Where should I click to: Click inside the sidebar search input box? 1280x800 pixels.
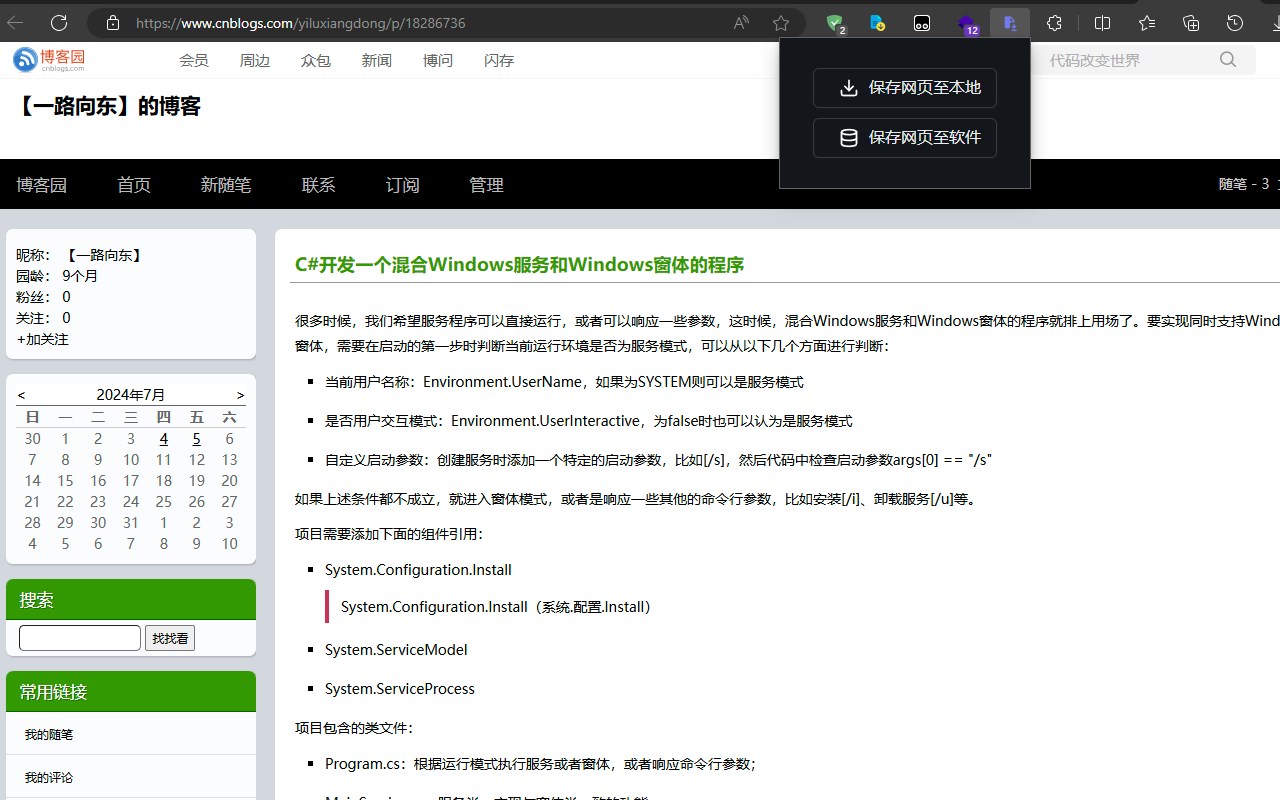click(79, 637)
